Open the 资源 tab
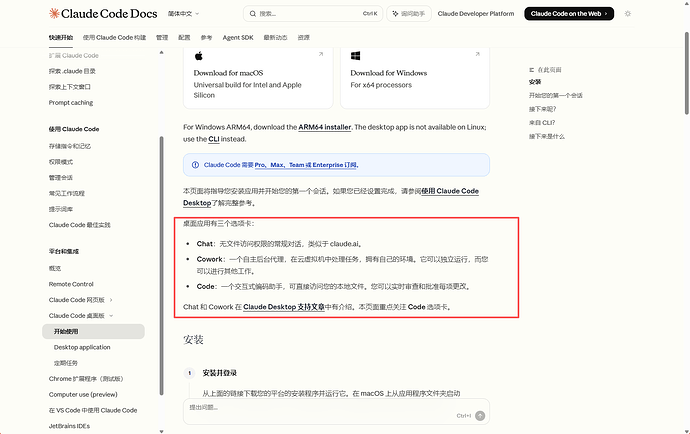 pos(304,37)
